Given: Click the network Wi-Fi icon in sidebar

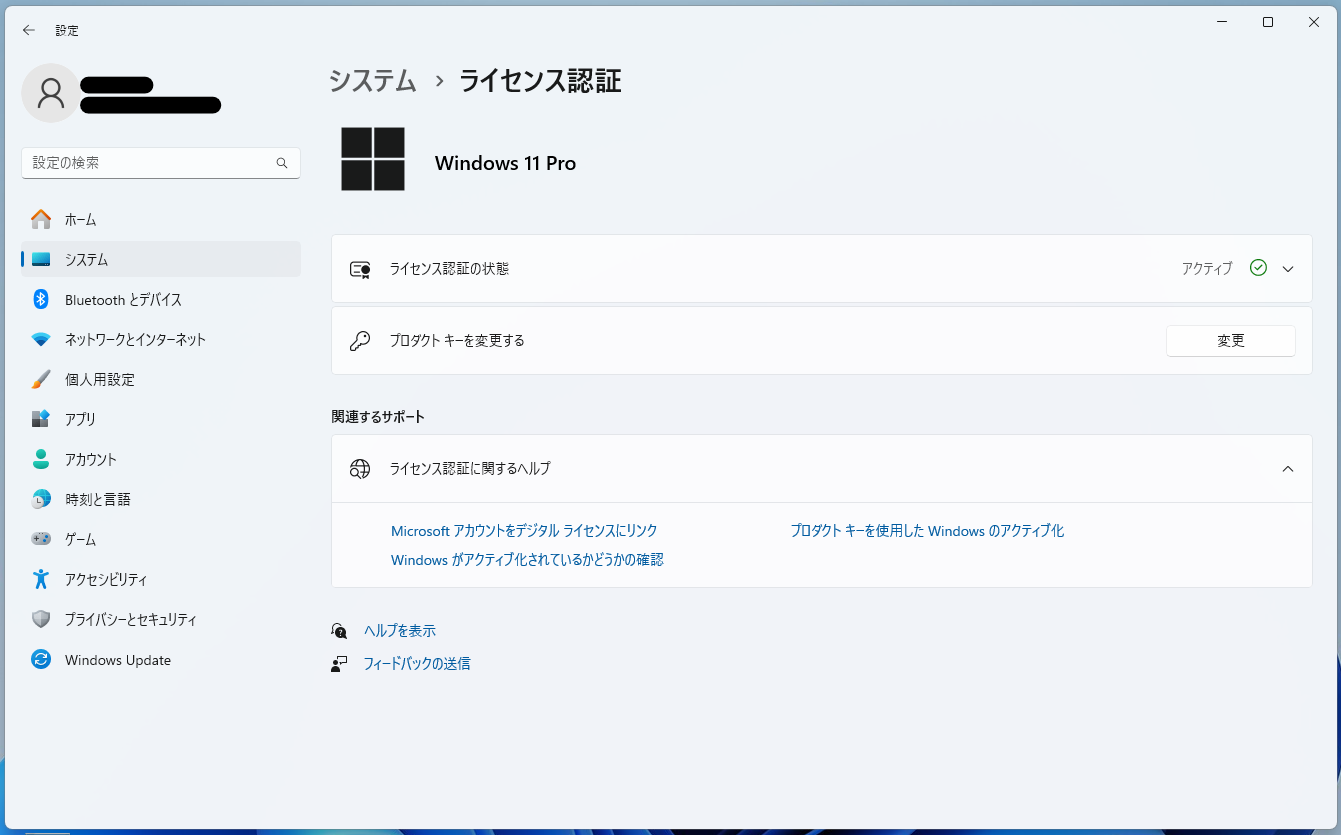Looking at the screenshot, I should point(41,339).
